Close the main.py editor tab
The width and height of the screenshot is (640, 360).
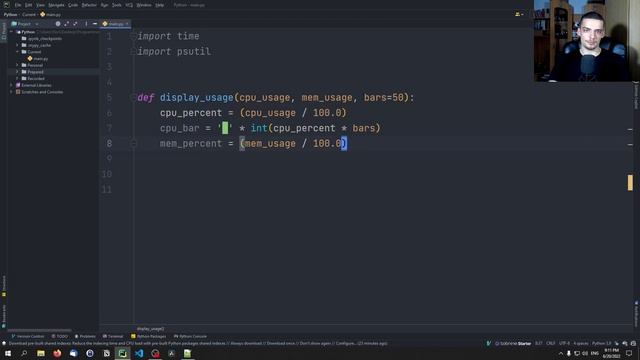[x=127, y=24]
